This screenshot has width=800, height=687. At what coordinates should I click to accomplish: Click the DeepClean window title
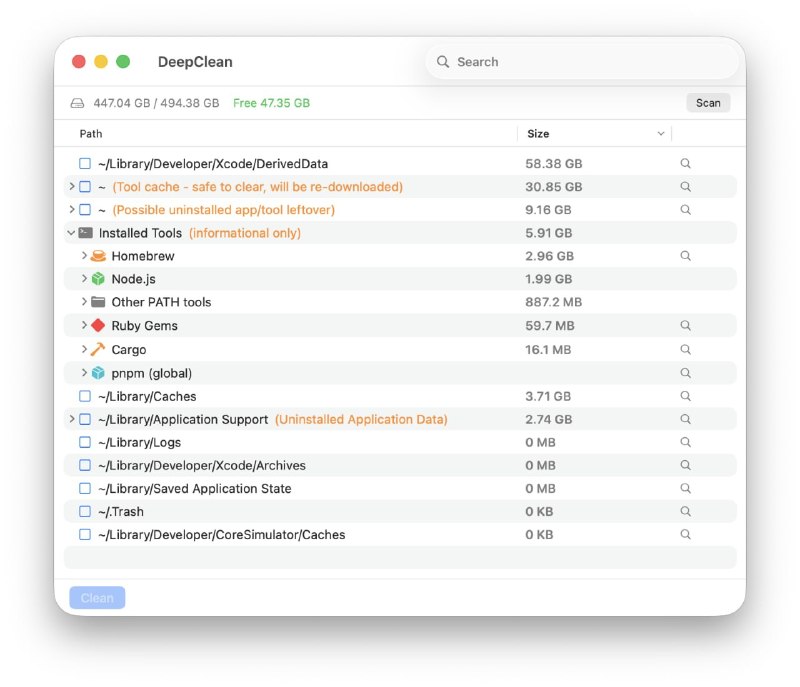pyautogui.click(x=195, y=62)
